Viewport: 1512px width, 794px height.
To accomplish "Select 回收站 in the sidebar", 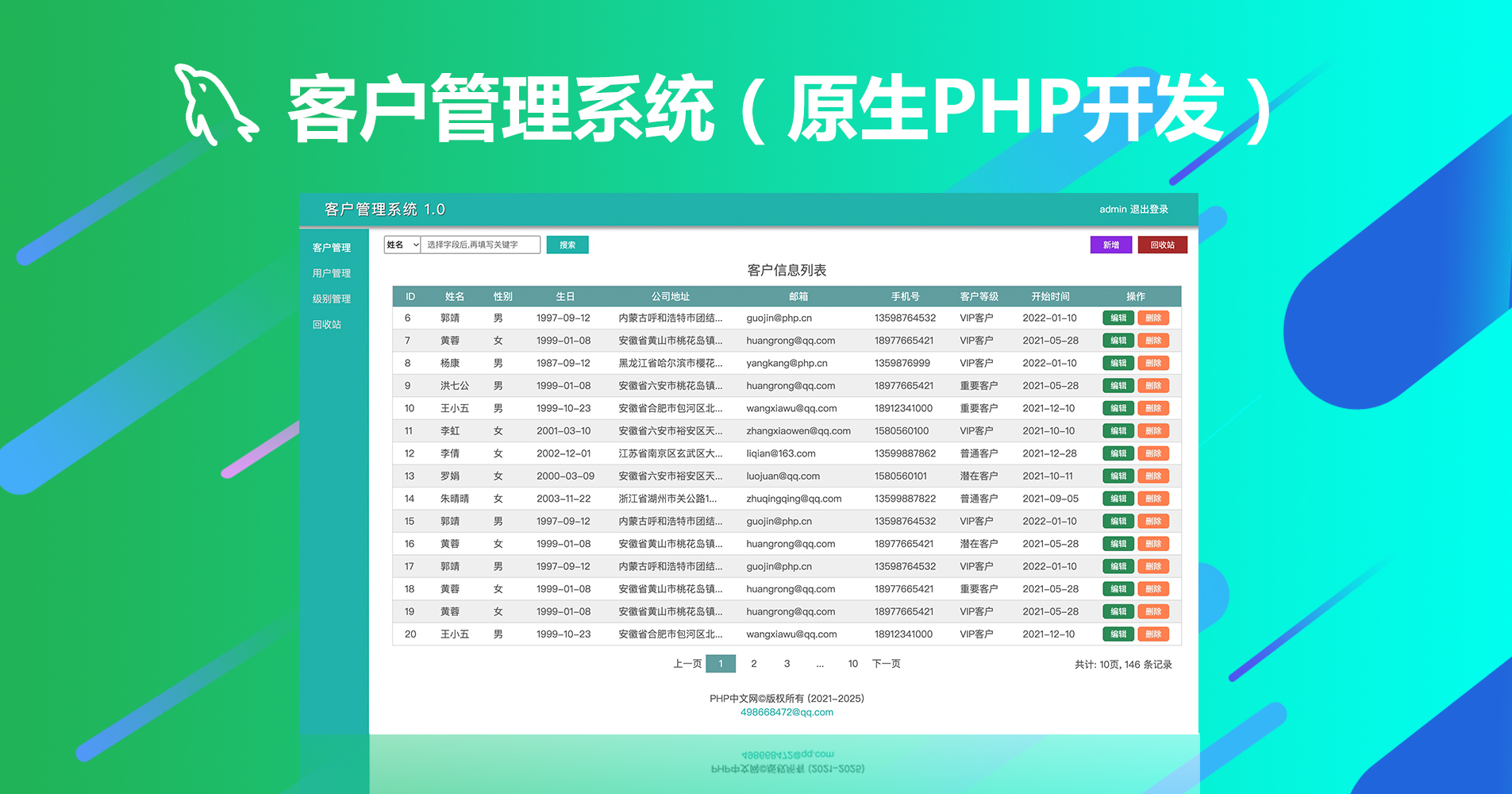I will coord(327,324).
